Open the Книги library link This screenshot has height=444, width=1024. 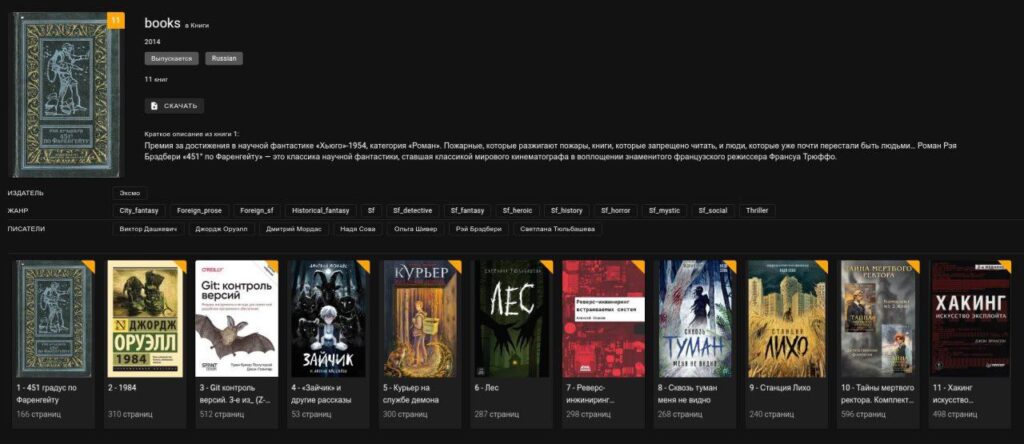click(200, 25)
